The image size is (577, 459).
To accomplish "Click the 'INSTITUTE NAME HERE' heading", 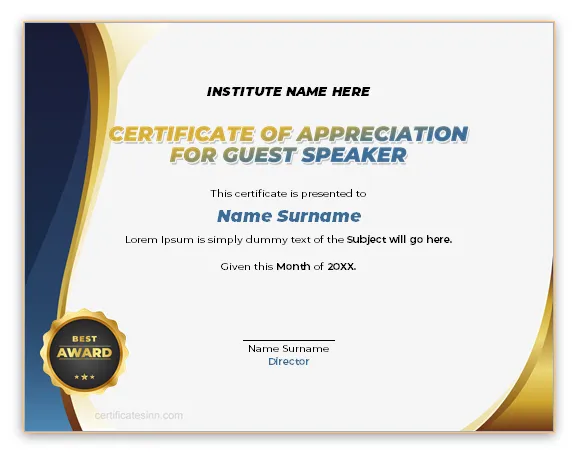I will pyautogui.click(x=288, y=92).
